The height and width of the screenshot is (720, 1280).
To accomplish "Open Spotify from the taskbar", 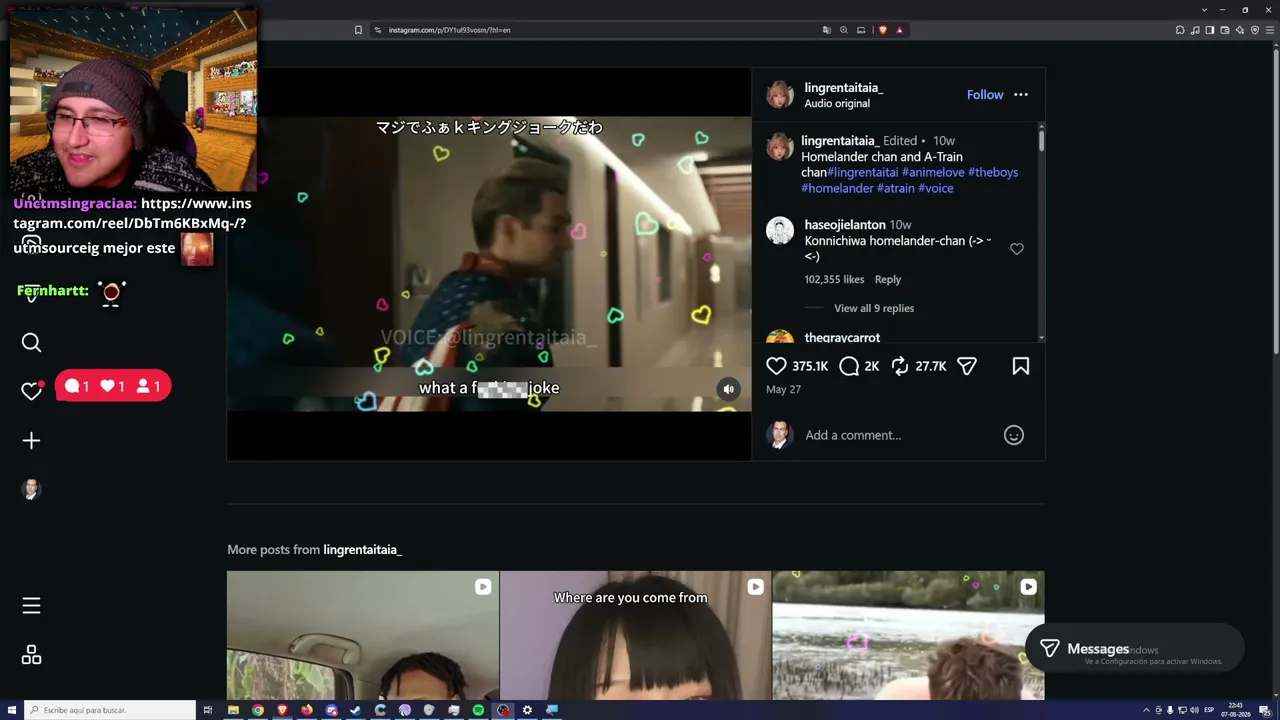I will (478, 710).
